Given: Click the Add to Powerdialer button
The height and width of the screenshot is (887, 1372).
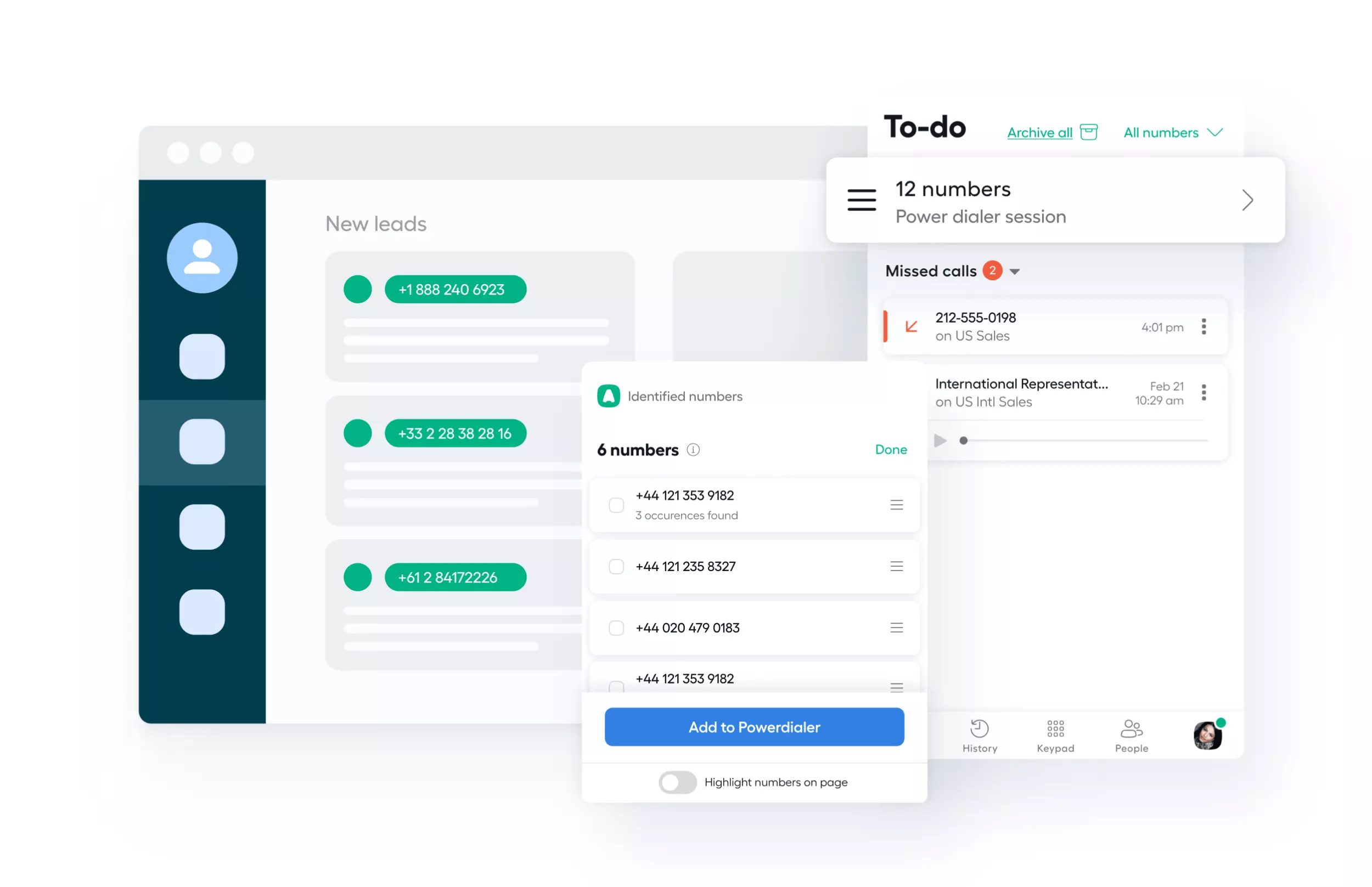Looking at the screenshot, I should [x=753, y=727].
